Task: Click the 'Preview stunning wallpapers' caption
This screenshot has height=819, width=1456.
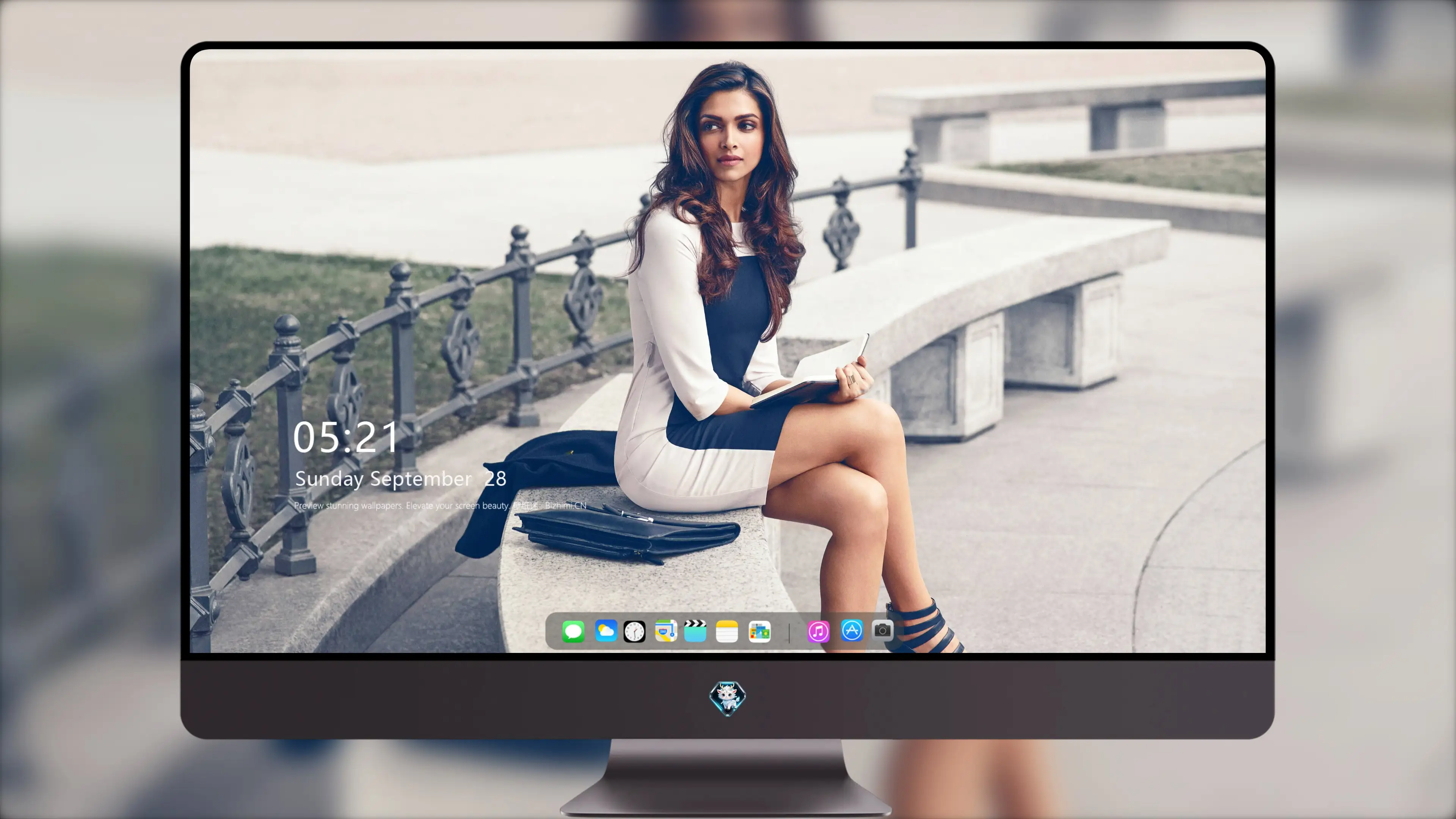Action: click(x=440, y=505)
